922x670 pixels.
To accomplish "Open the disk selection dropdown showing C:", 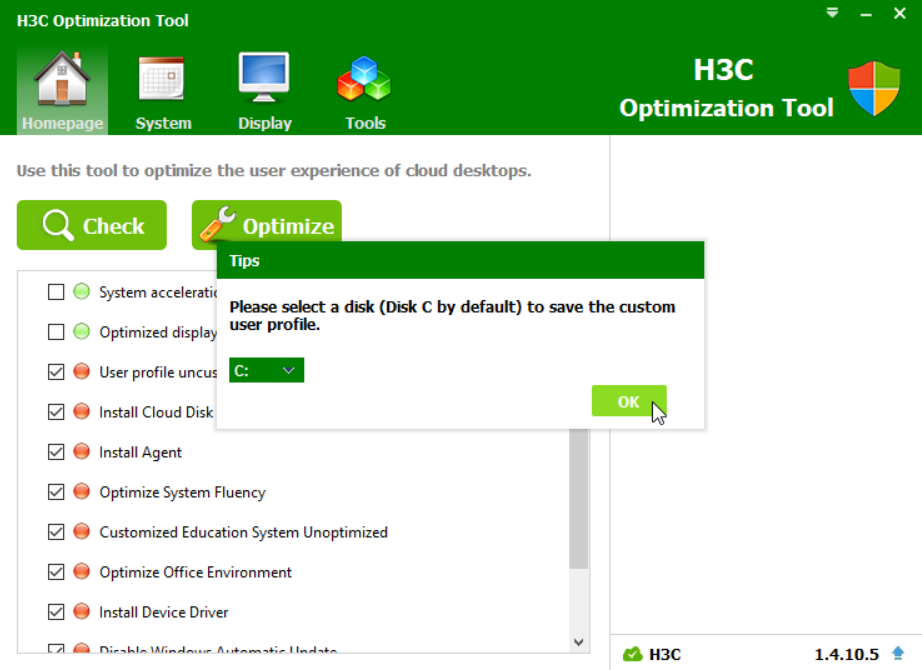I will (266, 371).
